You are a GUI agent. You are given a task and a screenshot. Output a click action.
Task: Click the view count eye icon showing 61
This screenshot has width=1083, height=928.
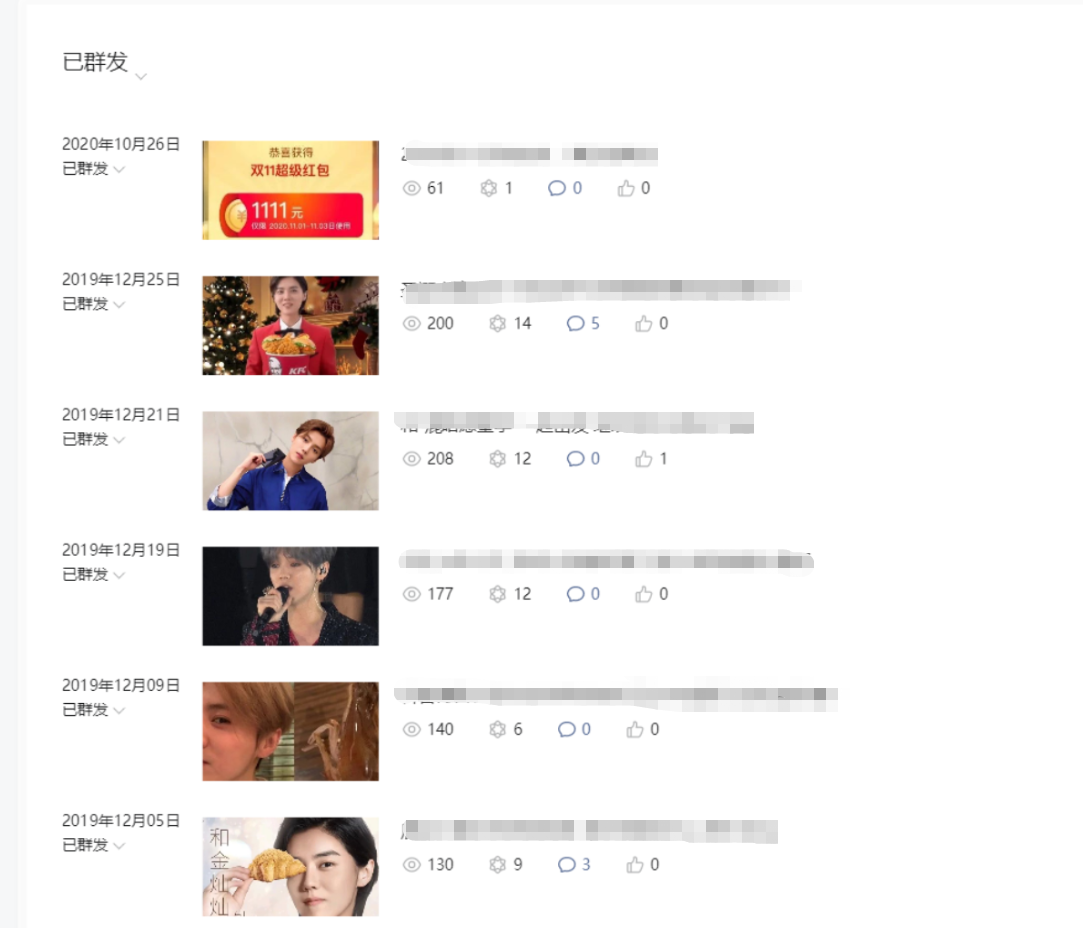(412, 188)
